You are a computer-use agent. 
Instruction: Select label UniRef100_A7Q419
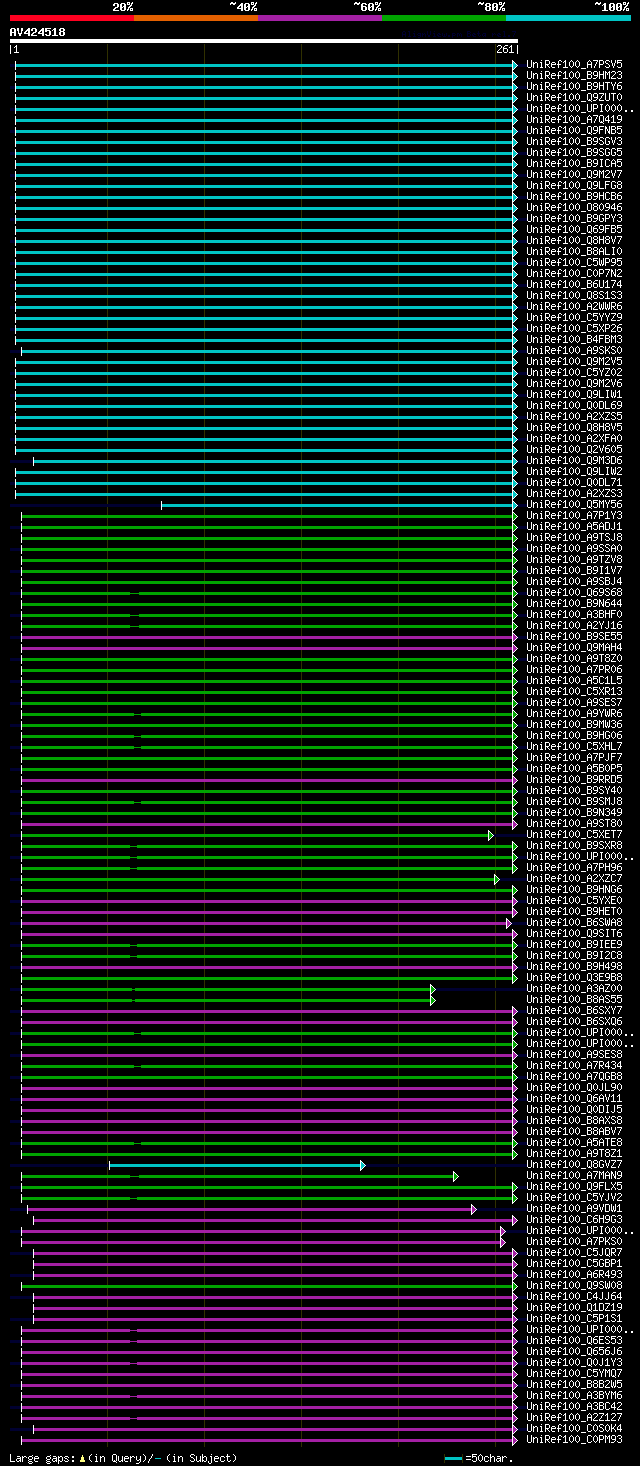[x=574, y=119]
